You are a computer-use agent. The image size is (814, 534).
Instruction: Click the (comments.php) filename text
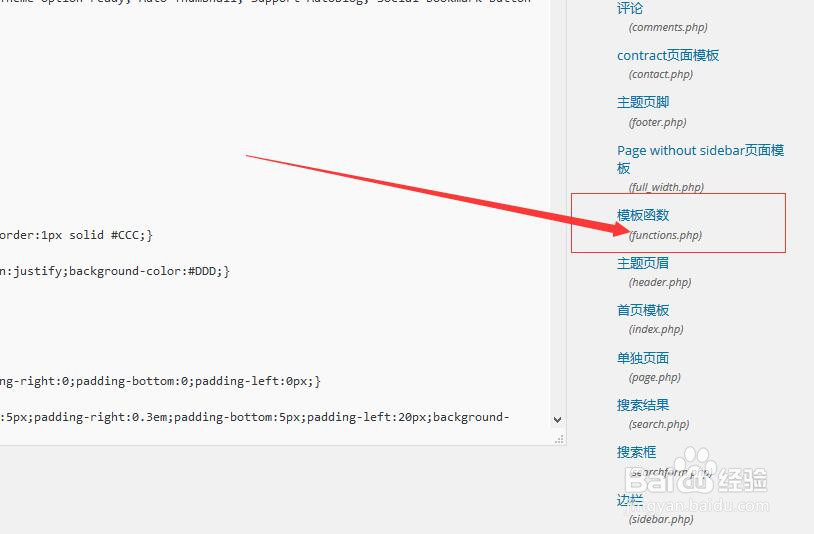(668, 28)
